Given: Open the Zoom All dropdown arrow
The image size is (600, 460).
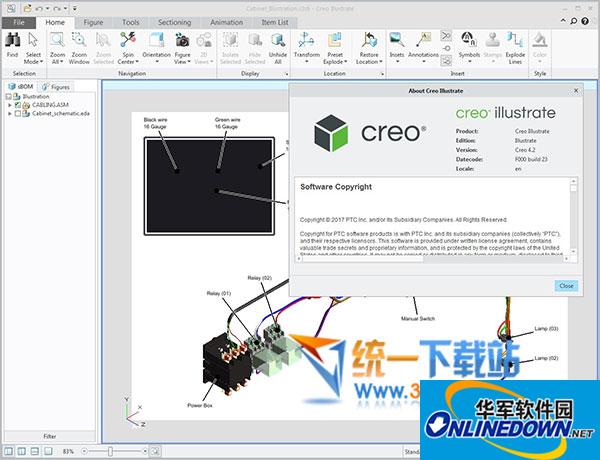Looking at the screenshot, I should [61, 62].
